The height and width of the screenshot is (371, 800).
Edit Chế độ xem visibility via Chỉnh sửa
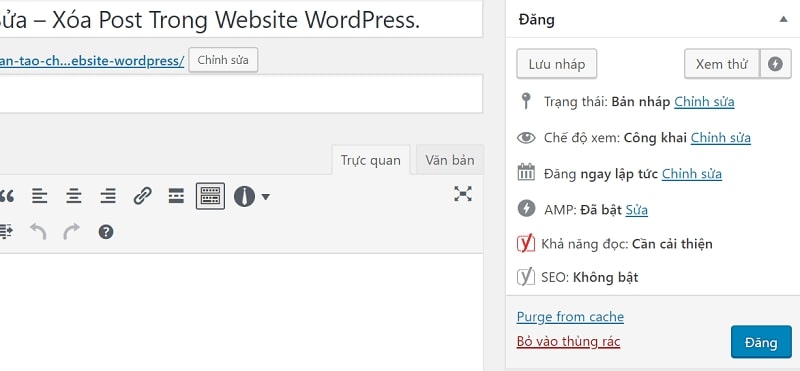tap(720, 138)
